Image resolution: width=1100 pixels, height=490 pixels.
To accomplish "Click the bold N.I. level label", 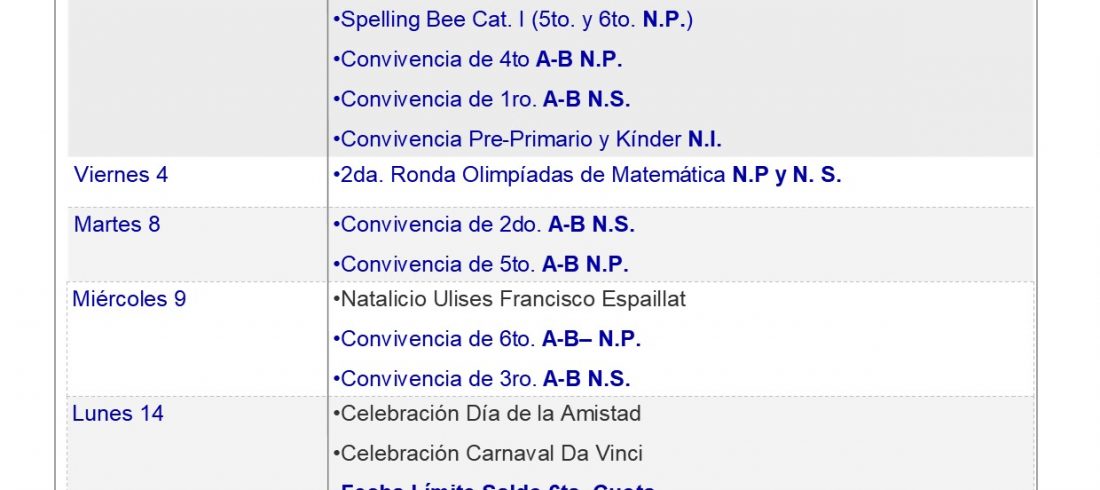I will tap(705, 140).
